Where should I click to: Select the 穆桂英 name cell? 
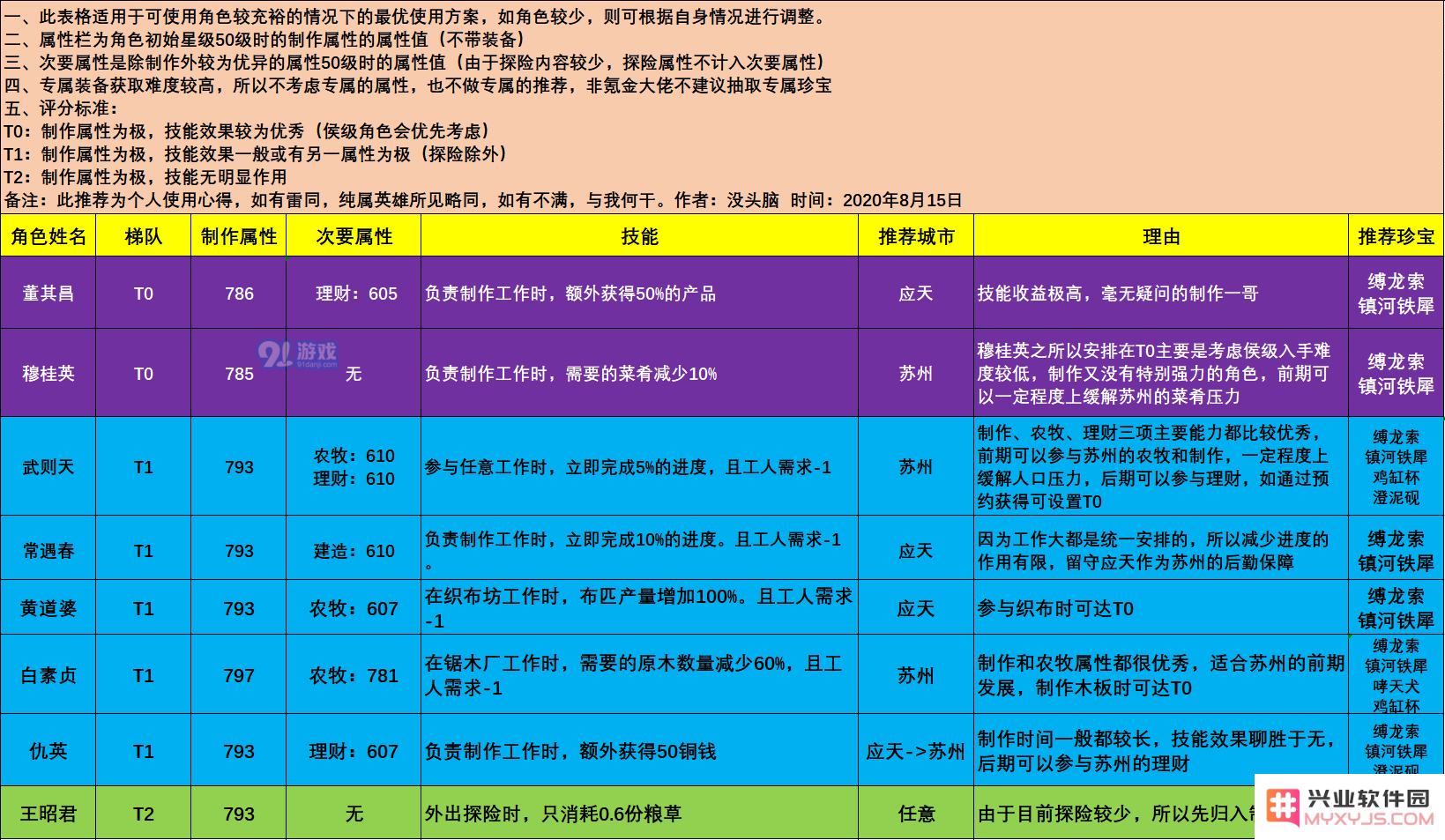click(x=48, y=374)
